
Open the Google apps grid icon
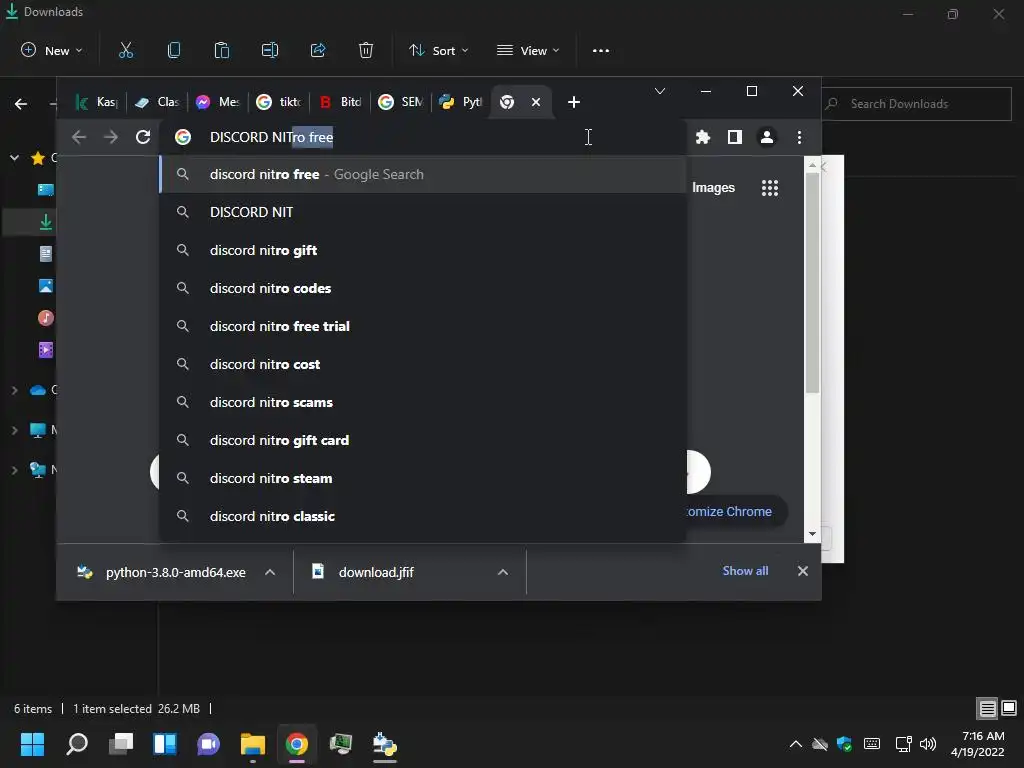(x=770, y=188)
